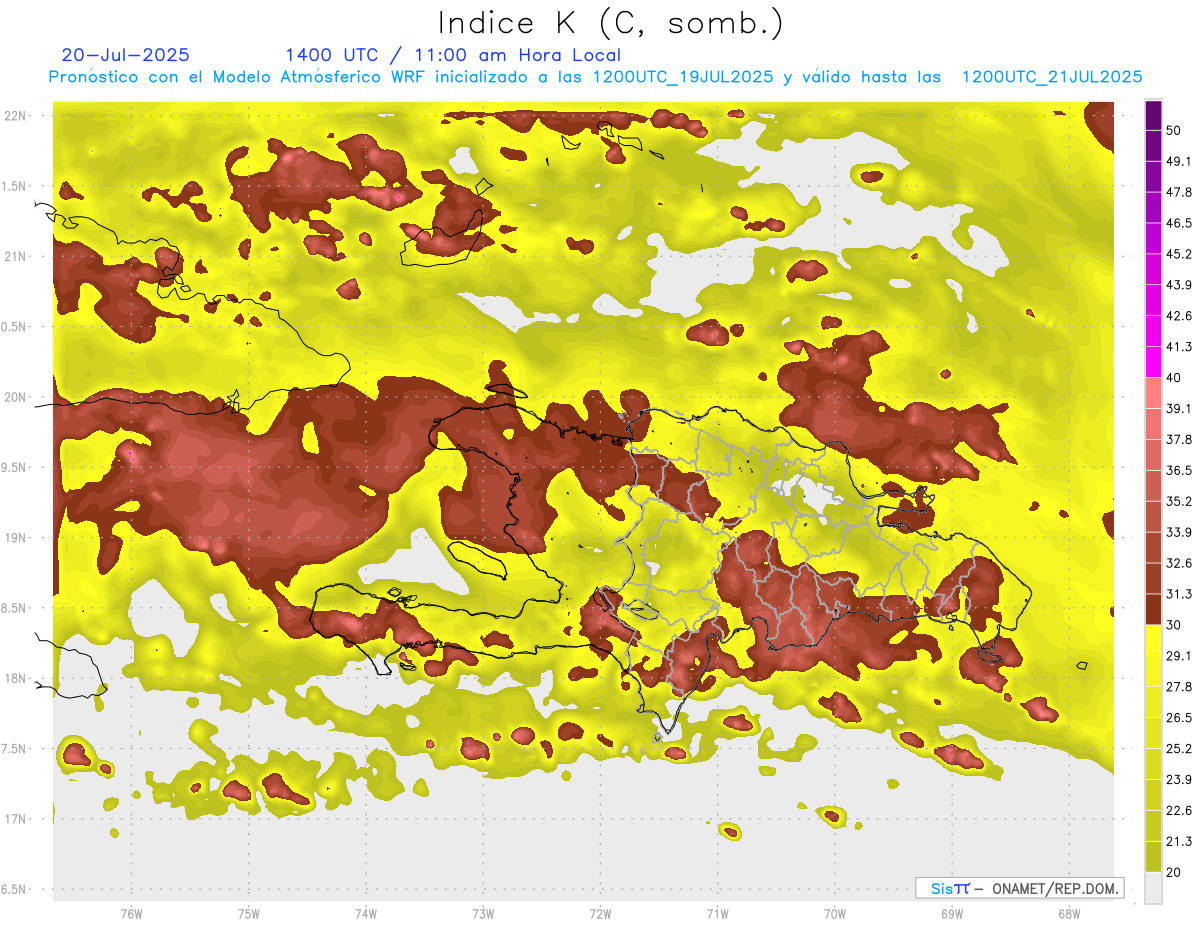Click the latitude label '22N'
The image size is (1200, 927).
(x=16, y=116)
